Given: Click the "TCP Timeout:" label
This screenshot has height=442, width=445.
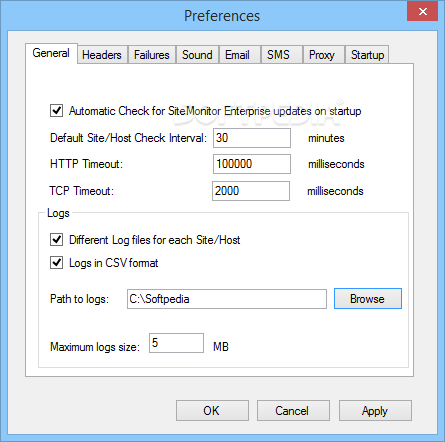Looking at the screenshot, I should click(x=82, y=191).
